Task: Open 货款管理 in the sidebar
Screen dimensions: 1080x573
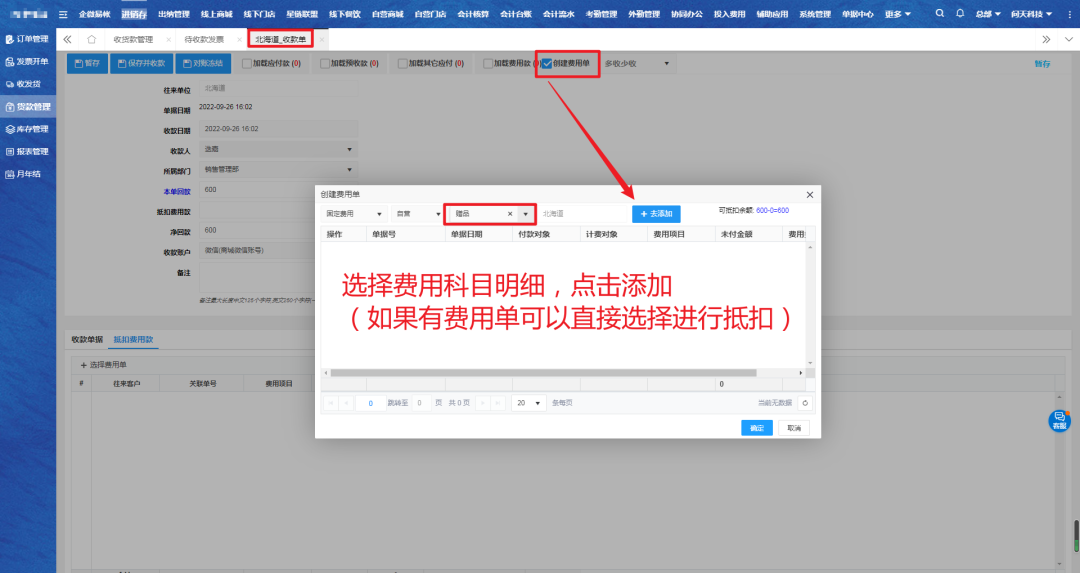Action: tap(28, 107)
